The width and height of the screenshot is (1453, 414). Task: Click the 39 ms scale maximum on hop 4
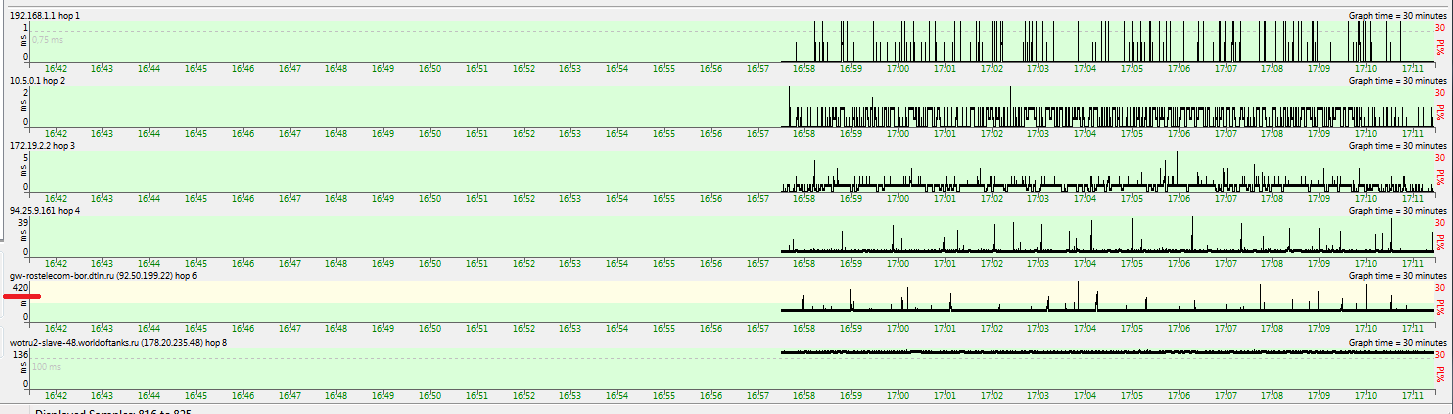(23, 222)
